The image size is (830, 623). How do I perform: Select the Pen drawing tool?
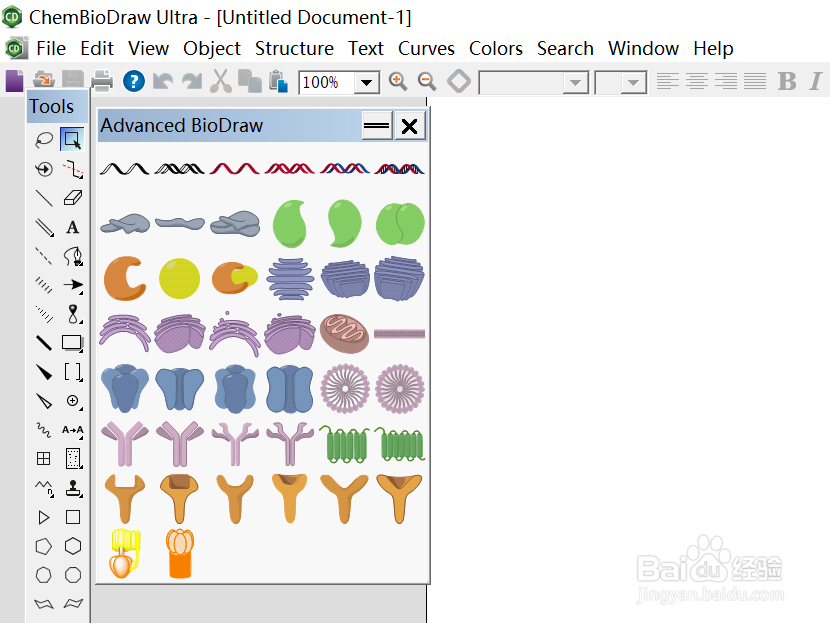point(73,256)
